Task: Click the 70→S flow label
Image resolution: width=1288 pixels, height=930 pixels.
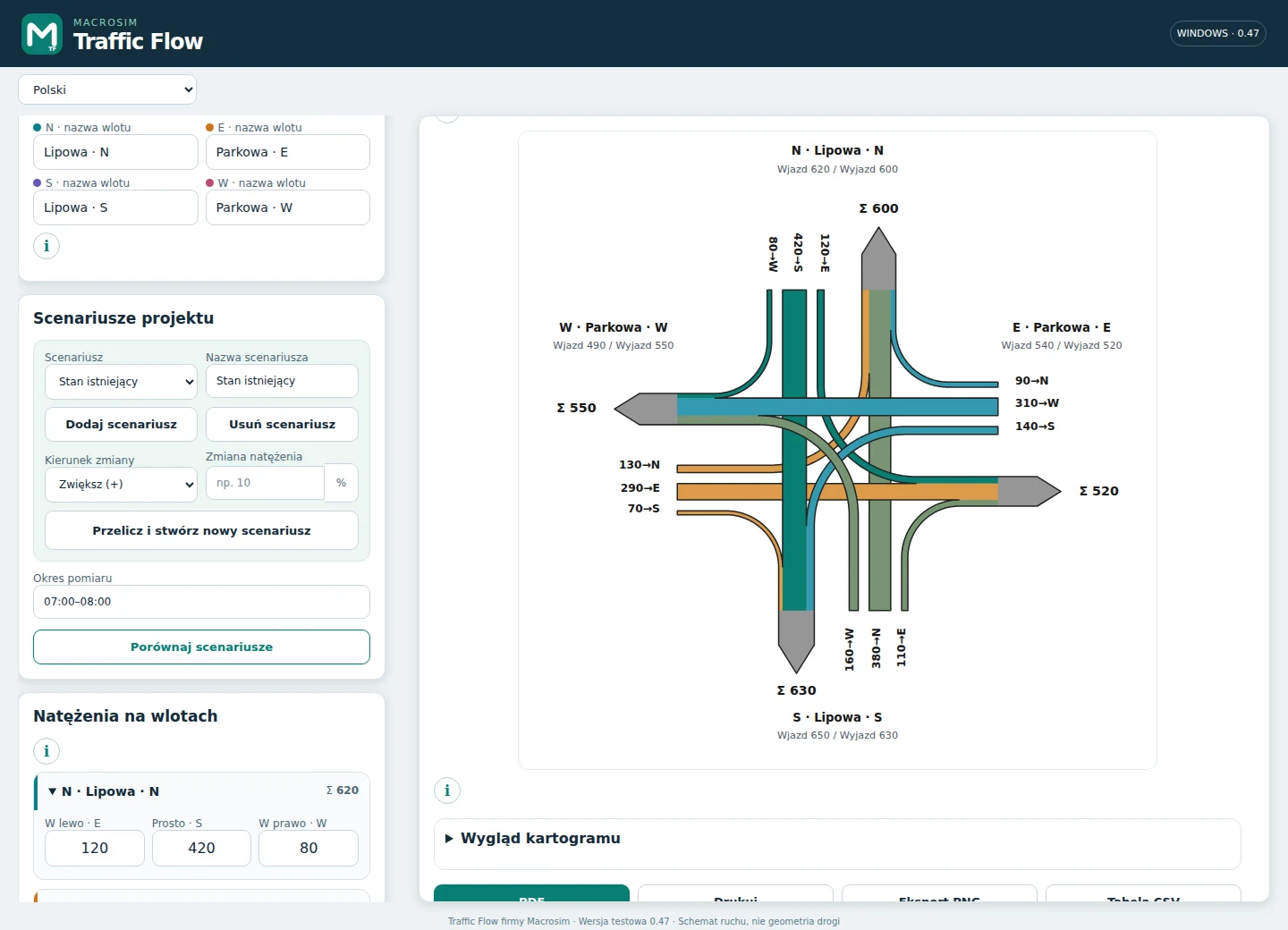Action: 643,509
